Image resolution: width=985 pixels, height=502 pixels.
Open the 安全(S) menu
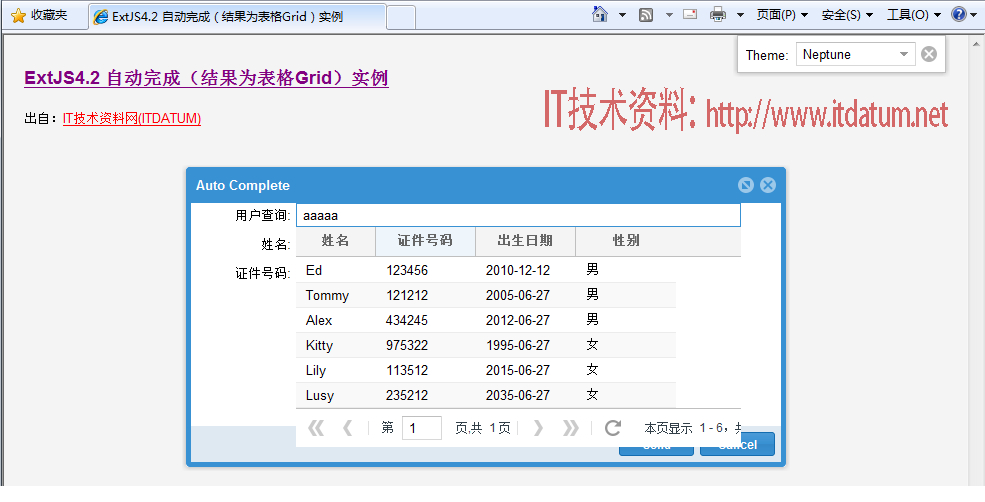[847, 15]
